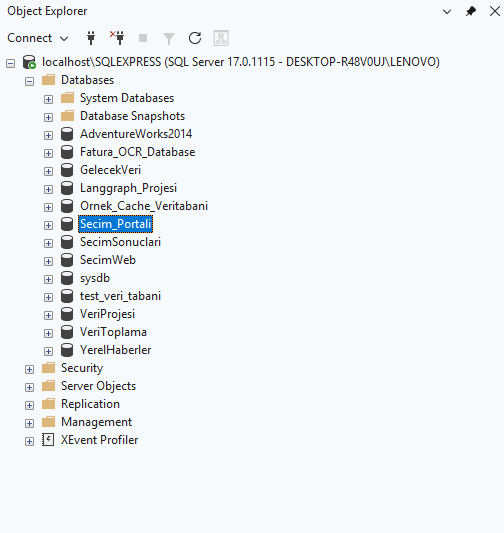
Task: Click the Security folder icon
Action: tap(48, 368)
